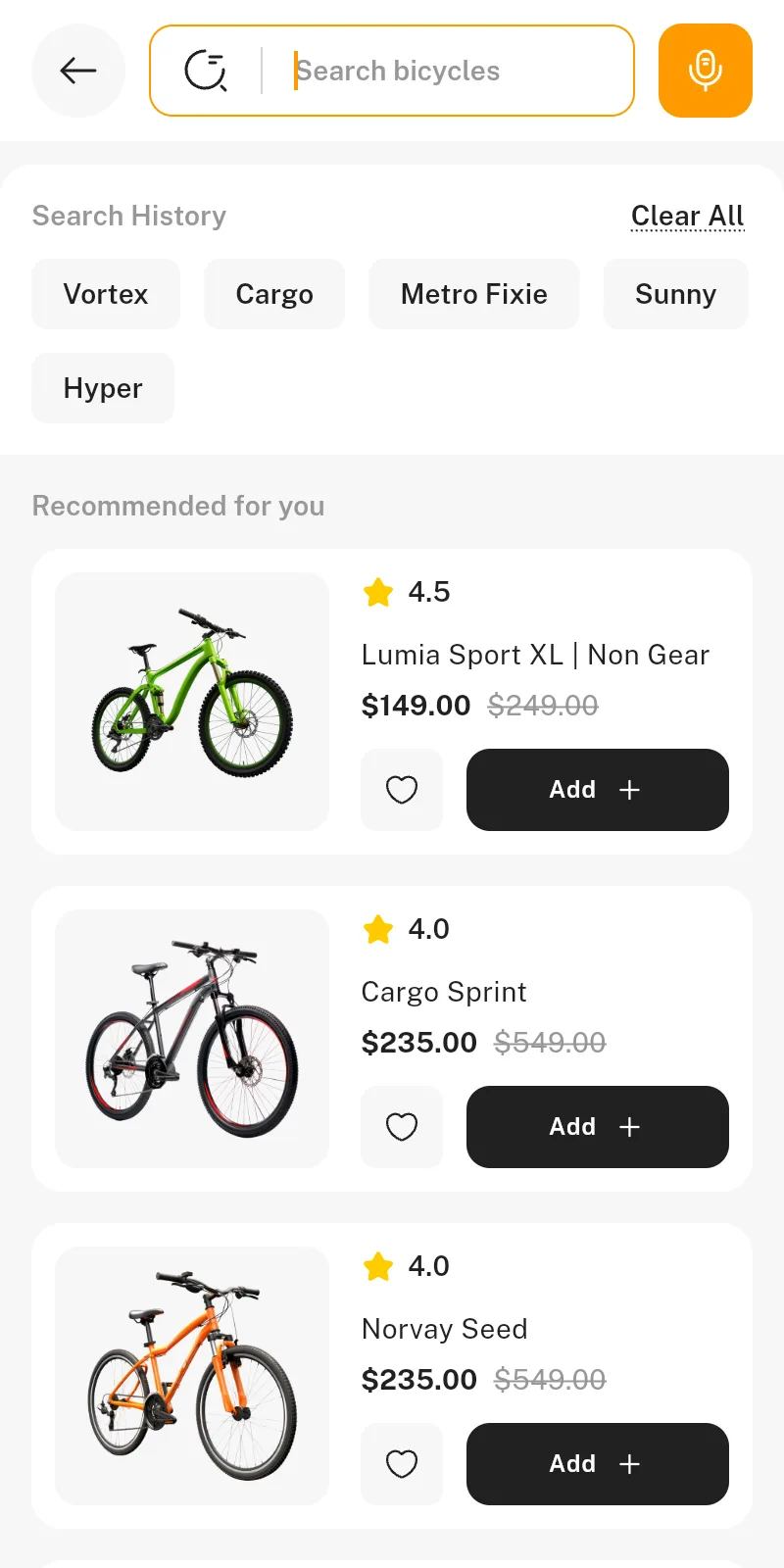The image size is (784, 1568).
Task: Add Cargo Sprint to cart
Action: (598, 1127)
